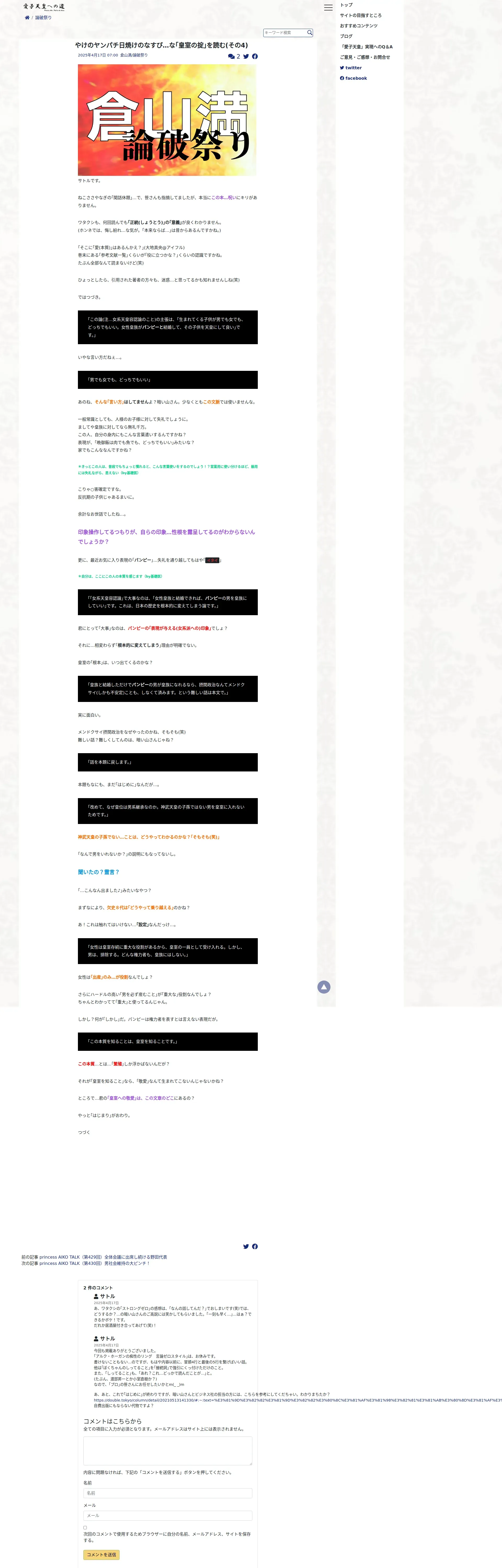Open the twitter link in the sidebar
502x1568 pixels.
point(351,68)
